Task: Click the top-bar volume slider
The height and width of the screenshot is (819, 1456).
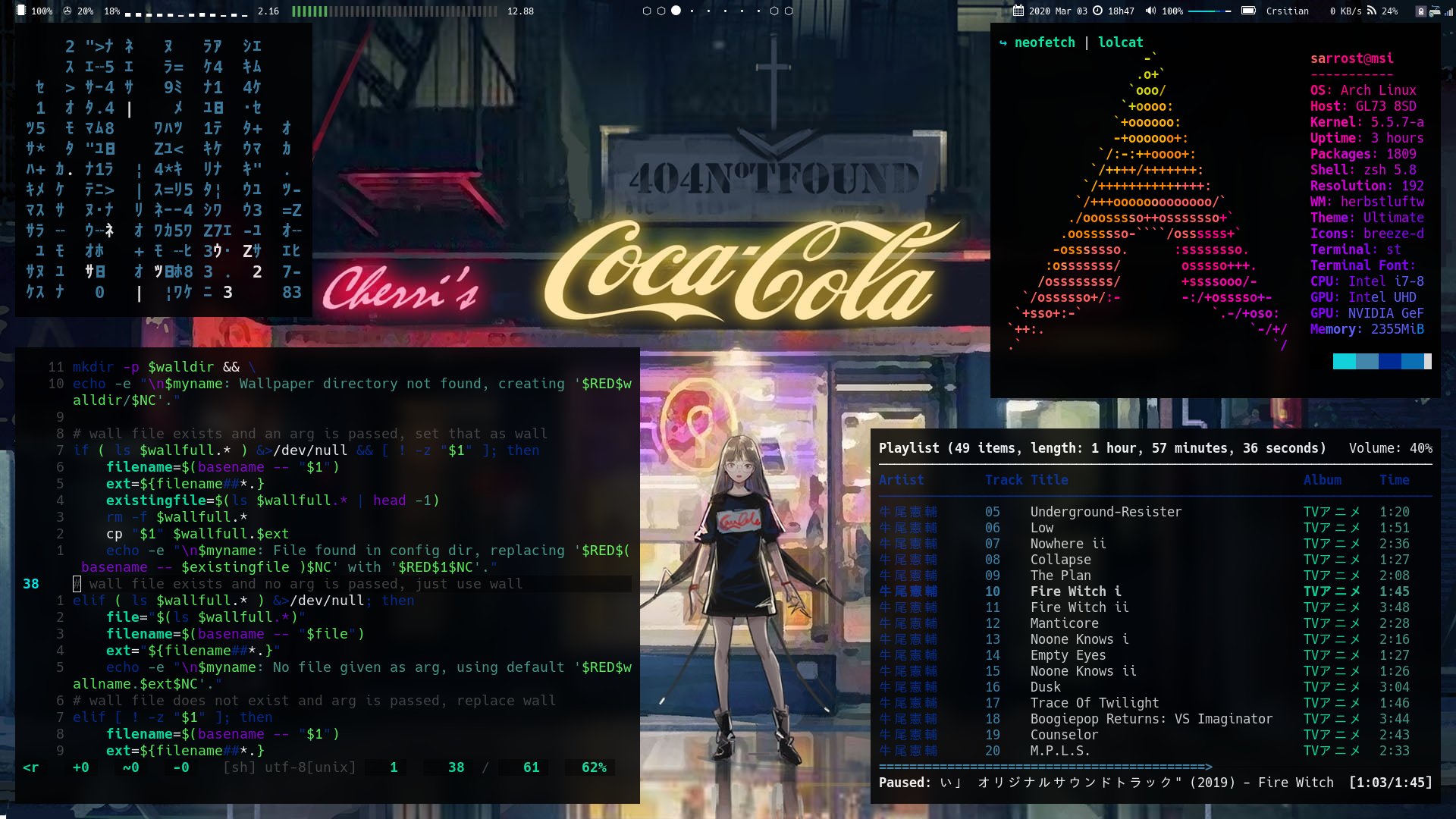Action: click(1209, 11)
